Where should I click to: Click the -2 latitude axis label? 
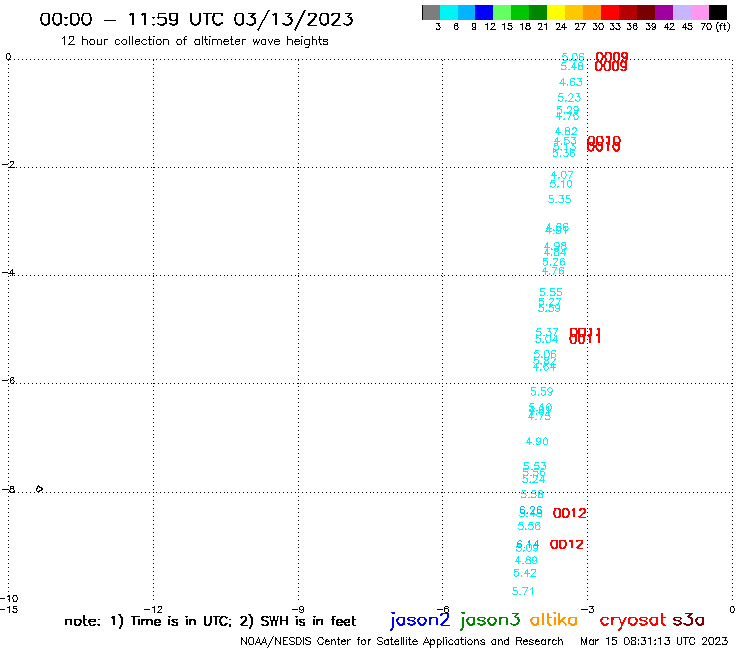pyautogui.click(x=8, y=164)
